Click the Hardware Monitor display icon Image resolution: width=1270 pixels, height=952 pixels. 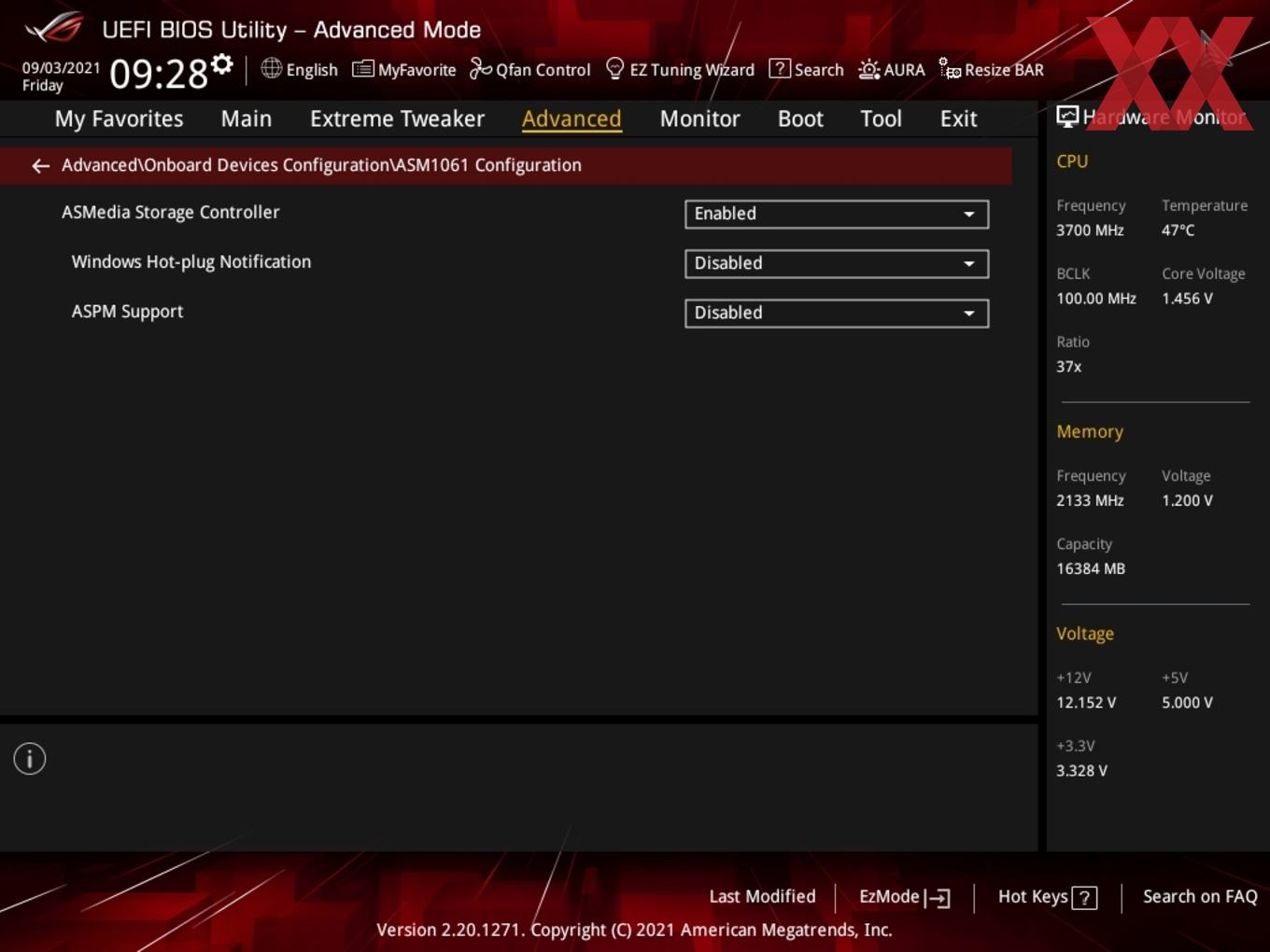coord(1067,117)
